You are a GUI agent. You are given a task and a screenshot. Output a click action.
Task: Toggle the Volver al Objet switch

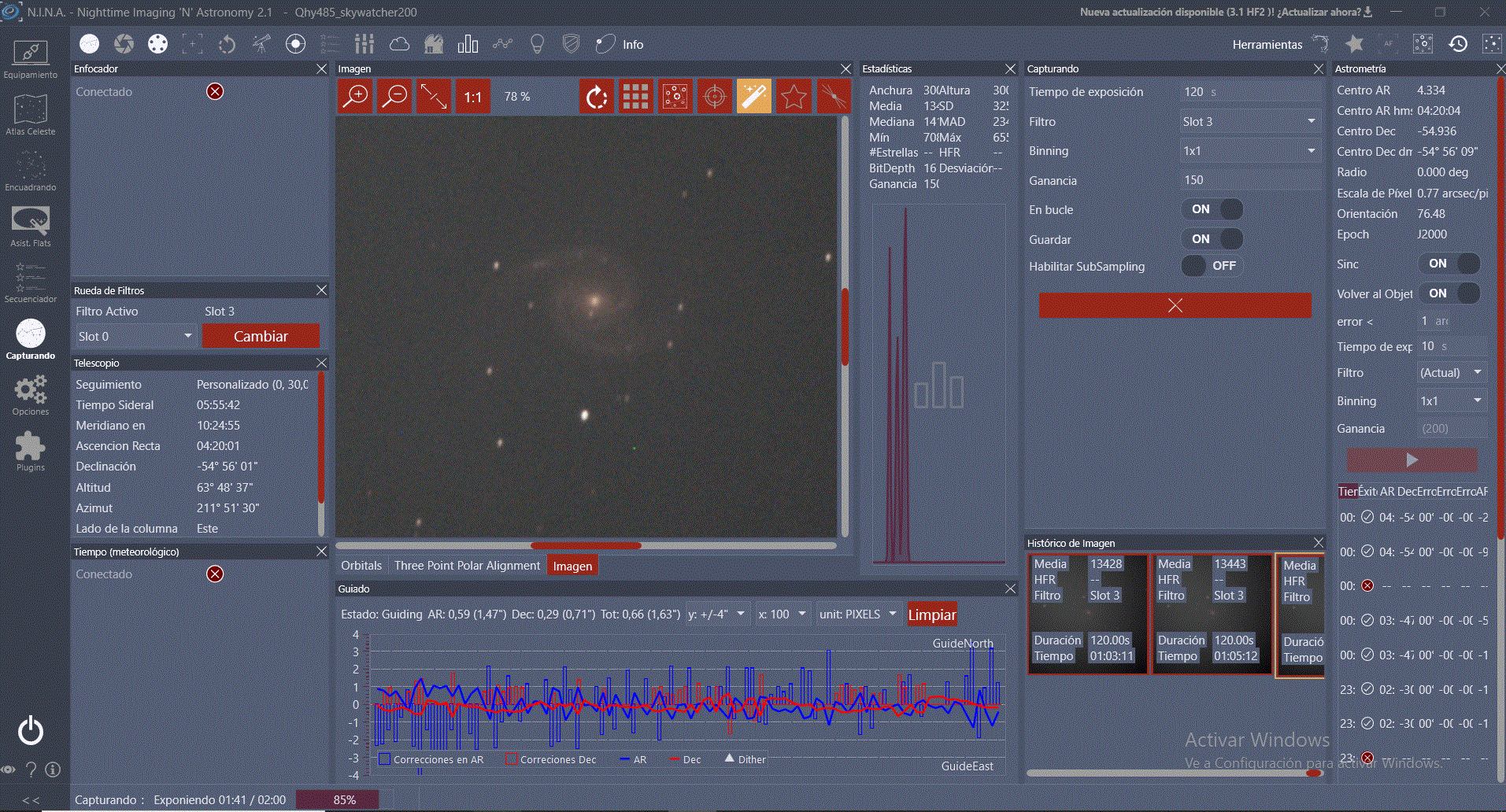(1449, 293)
